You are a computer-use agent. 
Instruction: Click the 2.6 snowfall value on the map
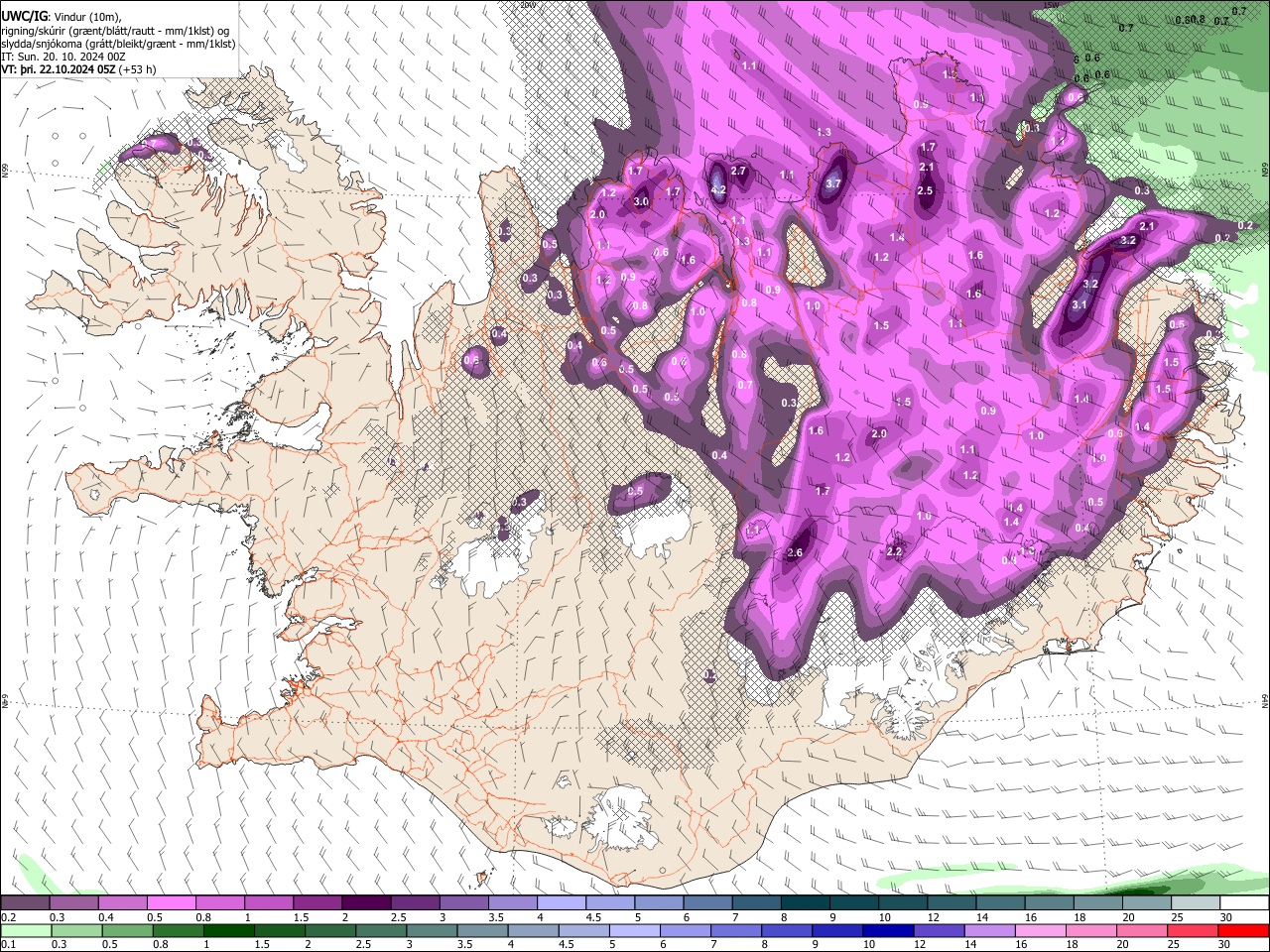pos(794,552)
